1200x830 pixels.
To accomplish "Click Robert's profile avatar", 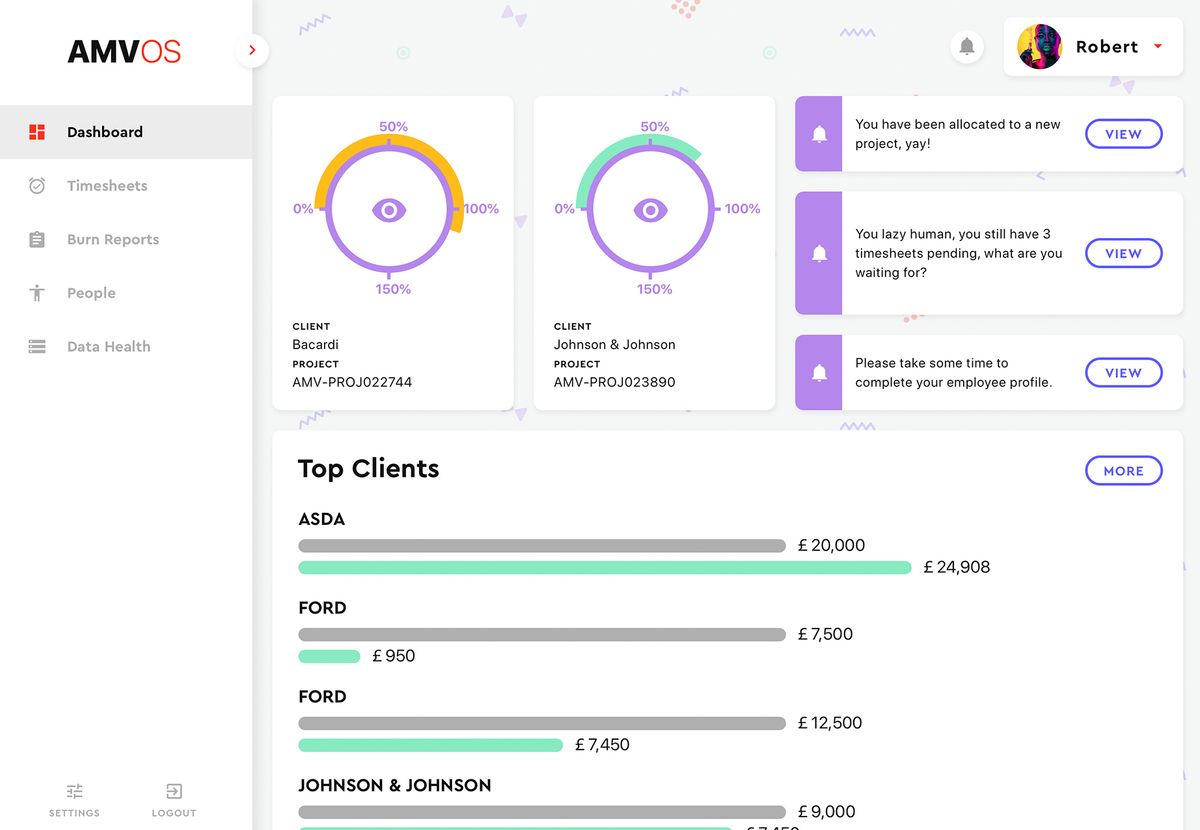I will 1039,46.
